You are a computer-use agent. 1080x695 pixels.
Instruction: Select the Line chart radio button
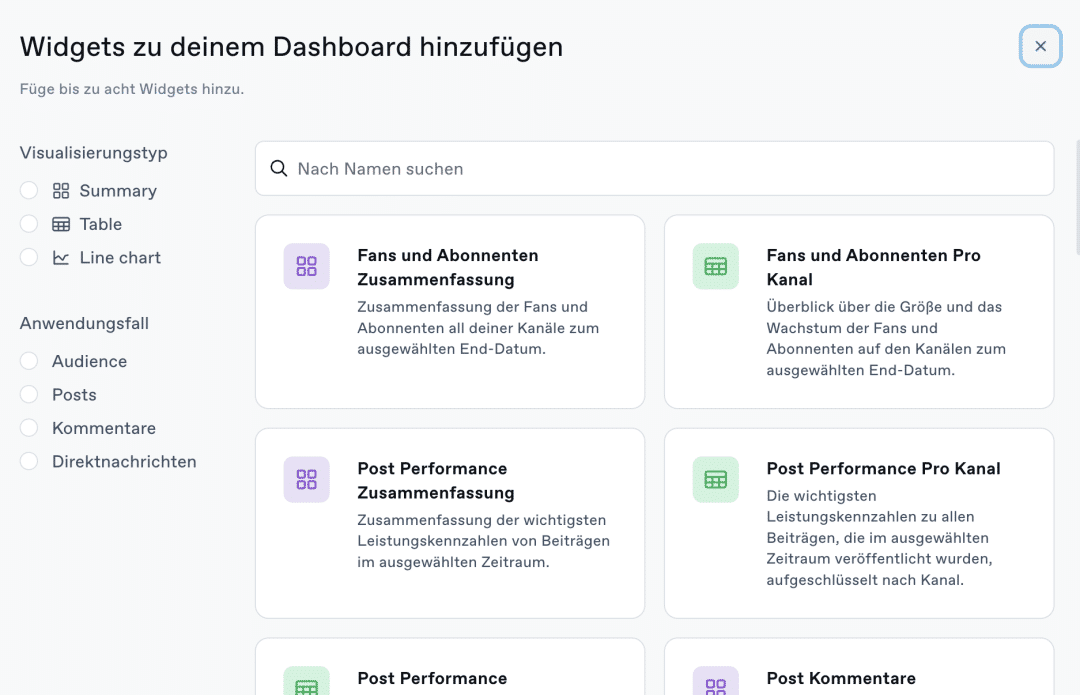[29, 258]
